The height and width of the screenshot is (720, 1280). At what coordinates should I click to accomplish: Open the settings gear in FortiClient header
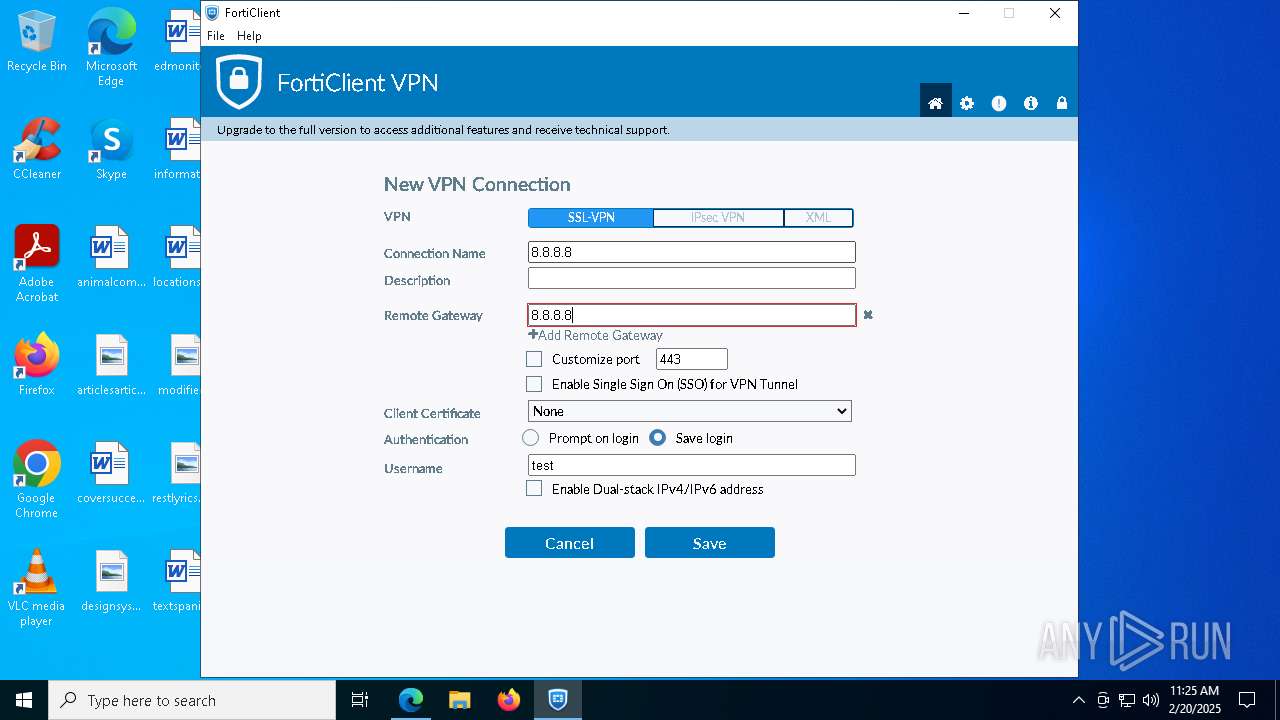tap(966, 103)
